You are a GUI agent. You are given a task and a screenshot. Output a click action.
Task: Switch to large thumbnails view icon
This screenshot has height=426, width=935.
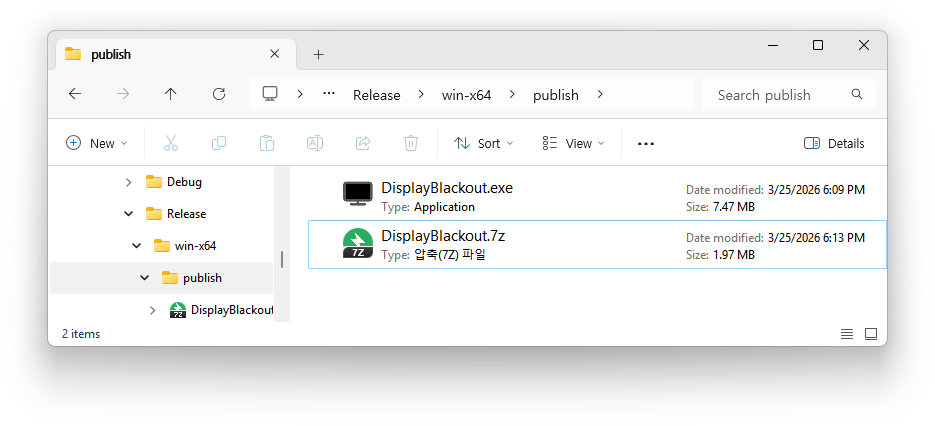[x=871, y=333]
